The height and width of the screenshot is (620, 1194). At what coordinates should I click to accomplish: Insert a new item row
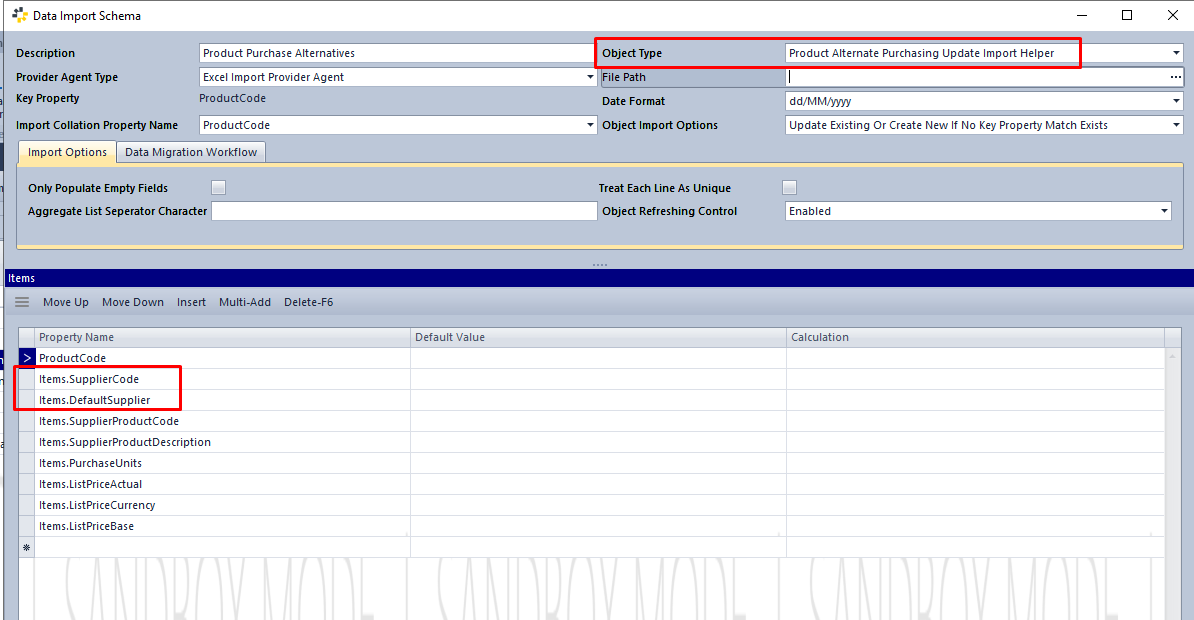click(x=191, y=301)
